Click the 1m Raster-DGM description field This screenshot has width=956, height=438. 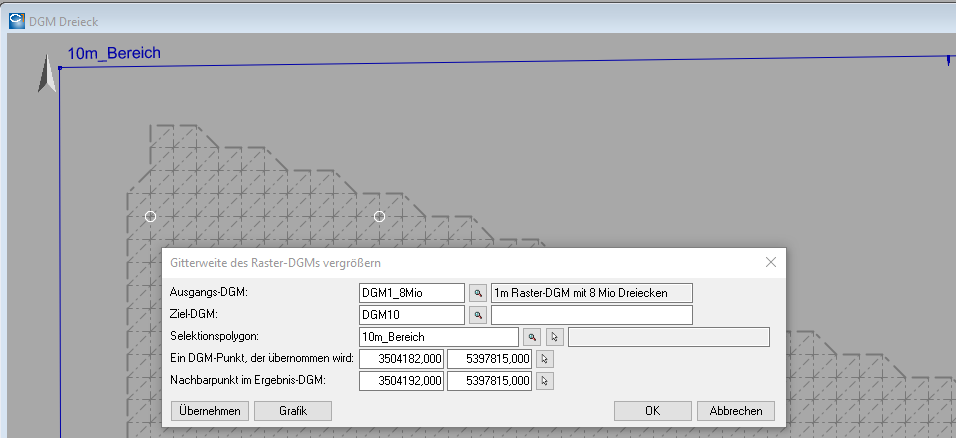point(591,293)
